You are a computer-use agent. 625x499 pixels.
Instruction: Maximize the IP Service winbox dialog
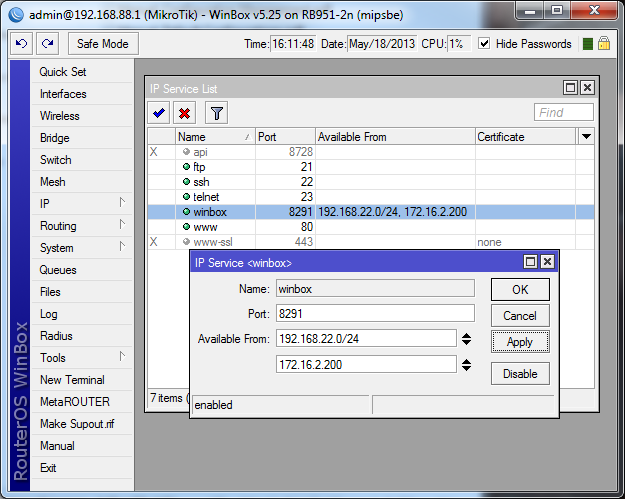click(x=531, y=261)
